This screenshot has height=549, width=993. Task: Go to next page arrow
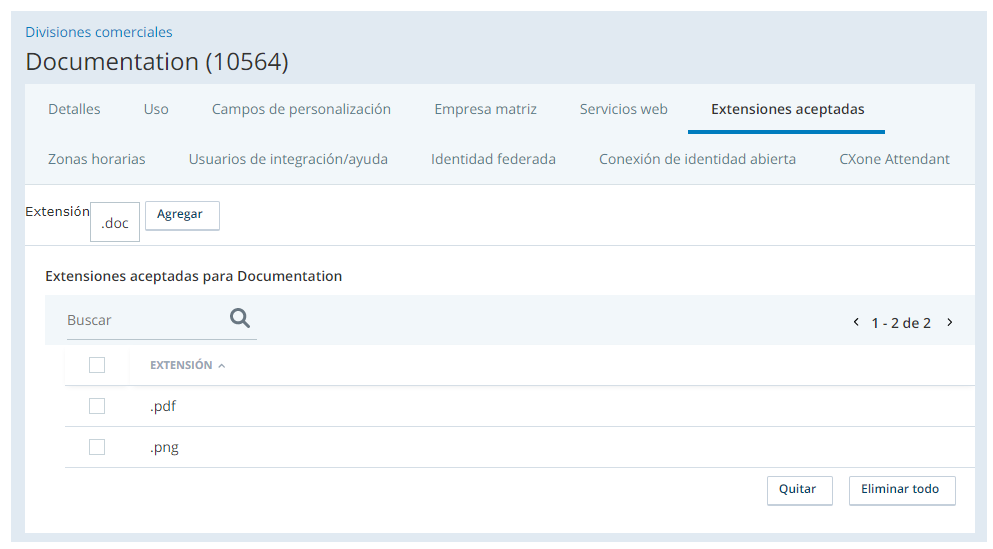point(950,322)
